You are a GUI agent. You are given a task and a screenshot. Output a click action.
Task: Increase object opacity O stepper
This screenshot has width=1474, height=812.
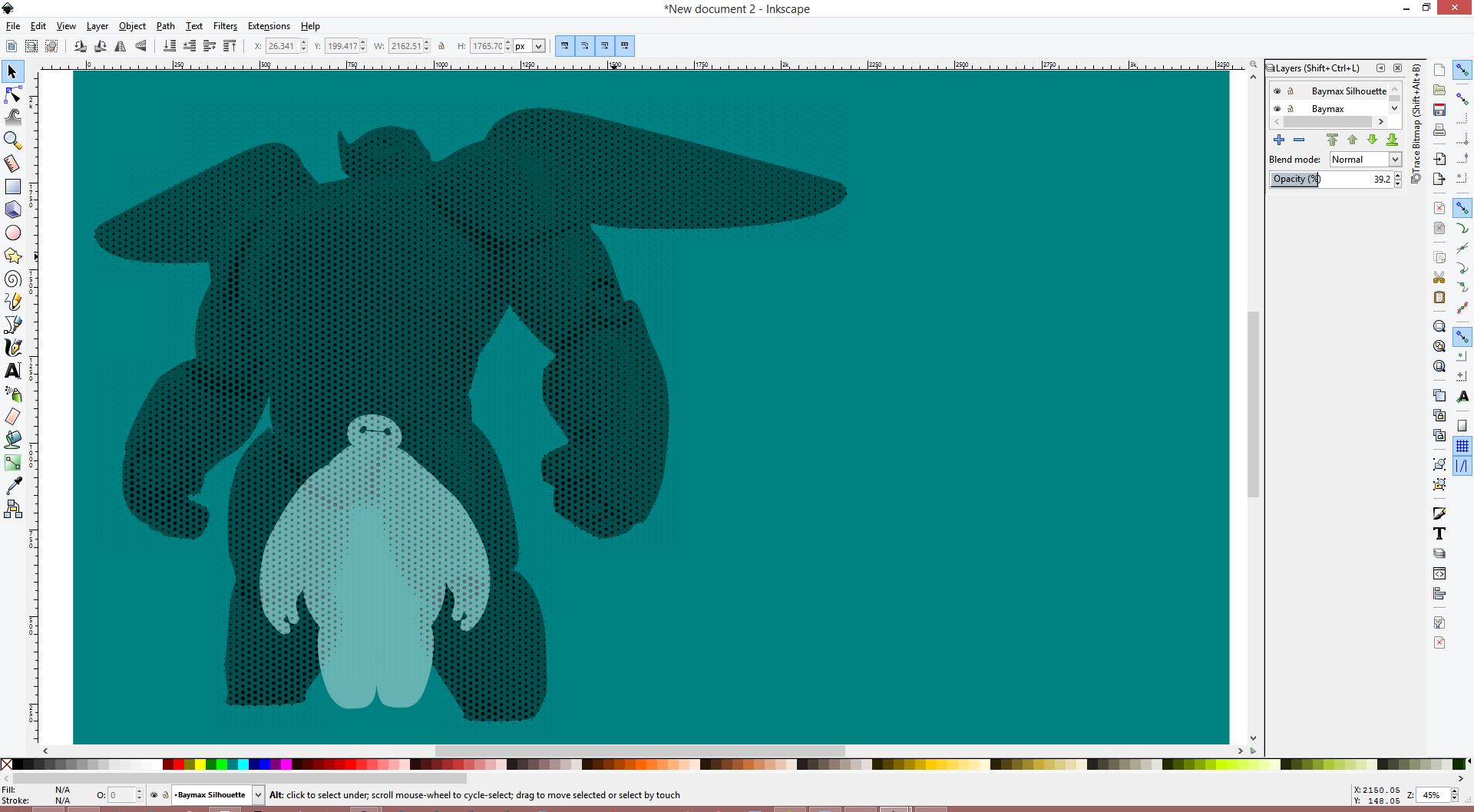tap(139, 791)
